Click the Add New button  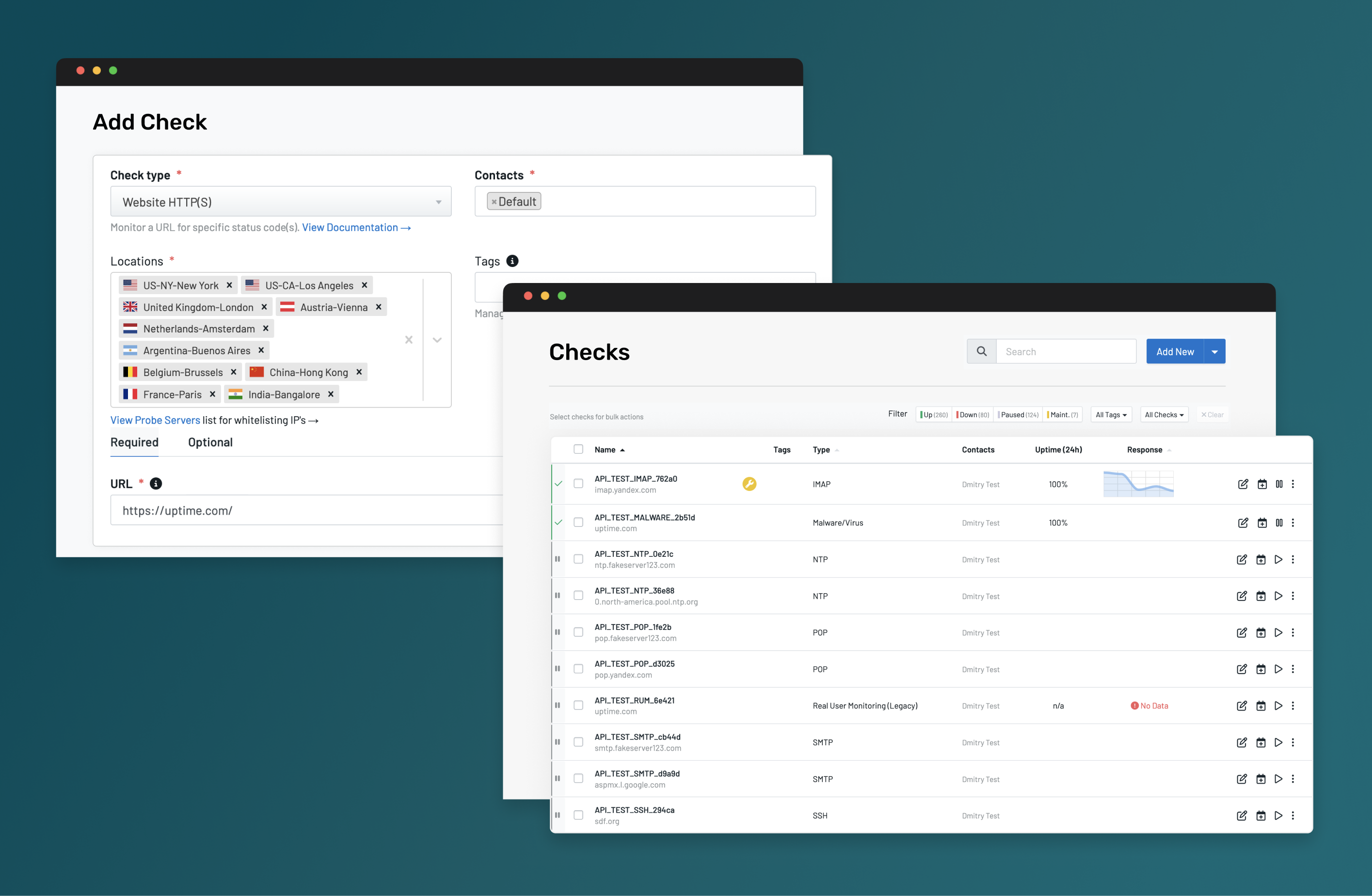1174,351
